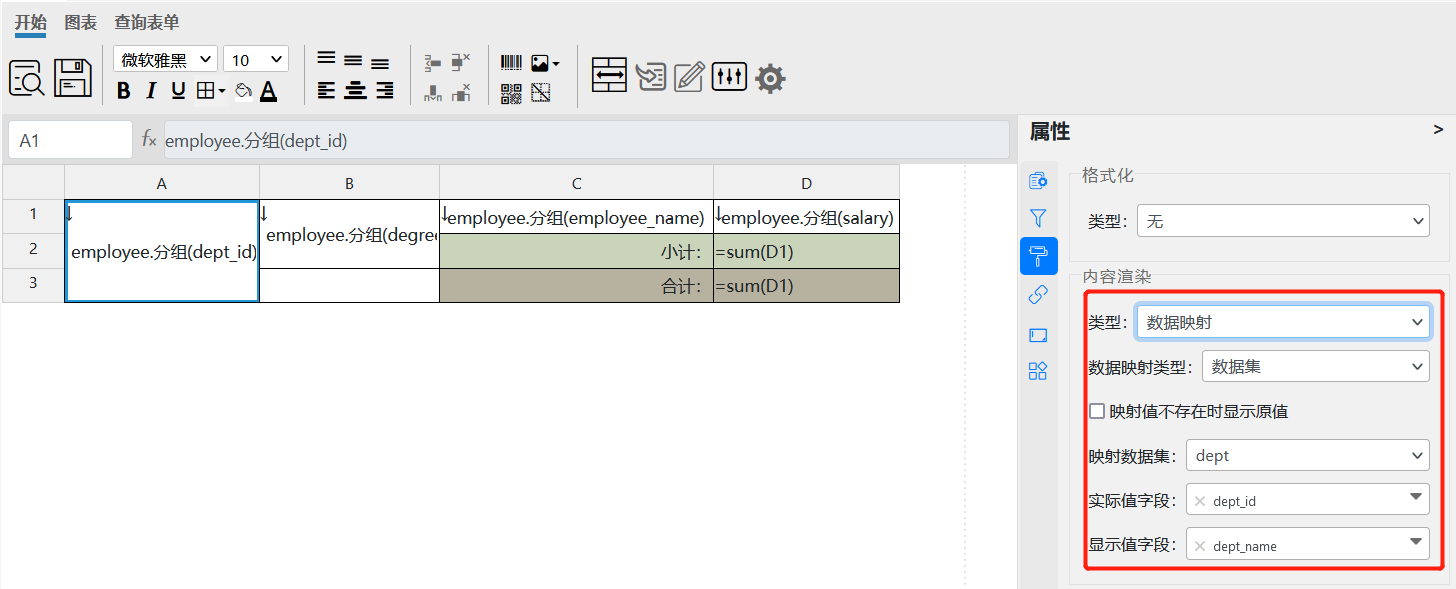The width and height of the screenshot is (1456, 589).
Task: Choose the font color A
Action: coord(268,91)
